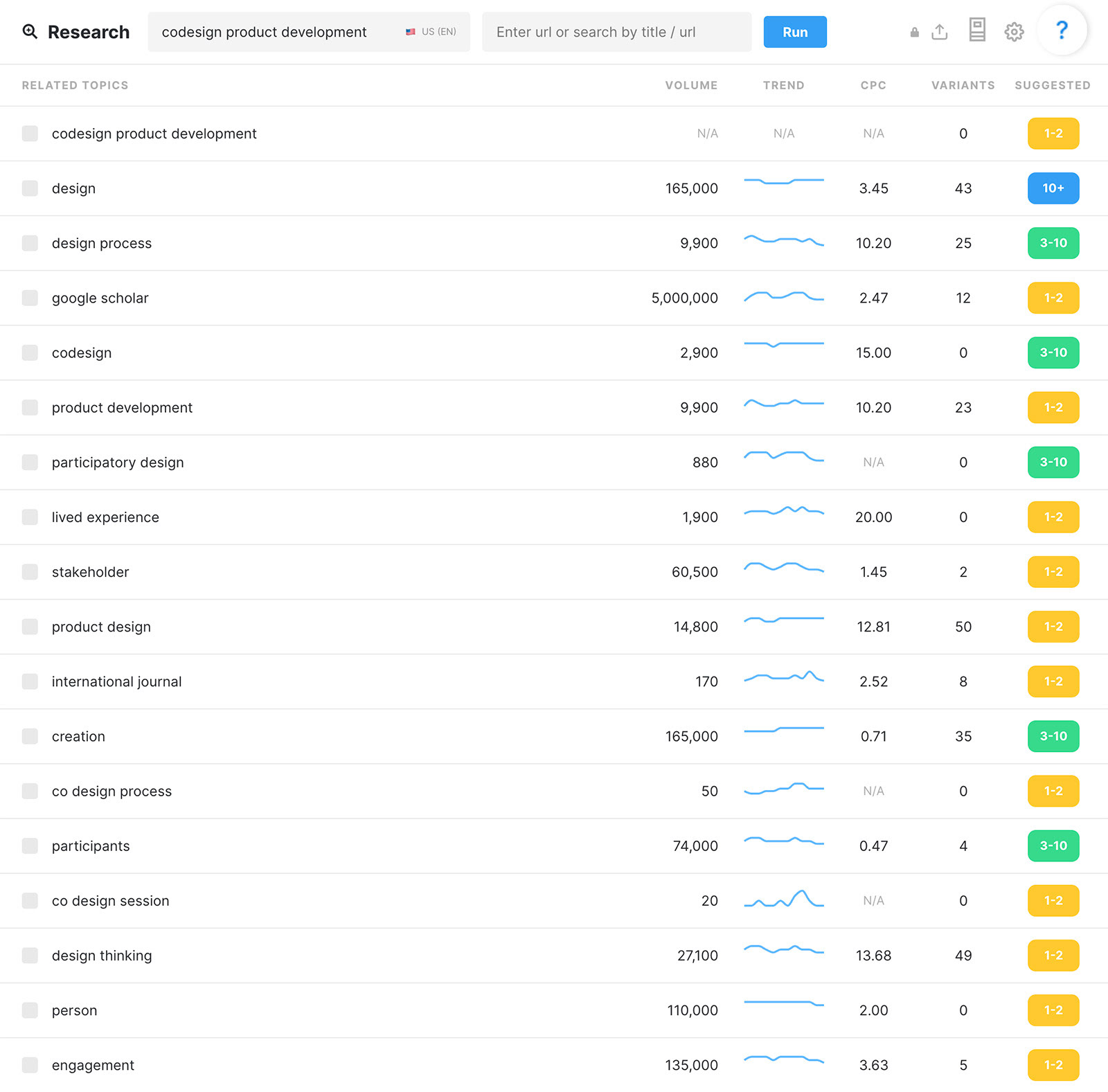
Task: Click the trend sparkline for design
Action: click(x=784, y=181)
